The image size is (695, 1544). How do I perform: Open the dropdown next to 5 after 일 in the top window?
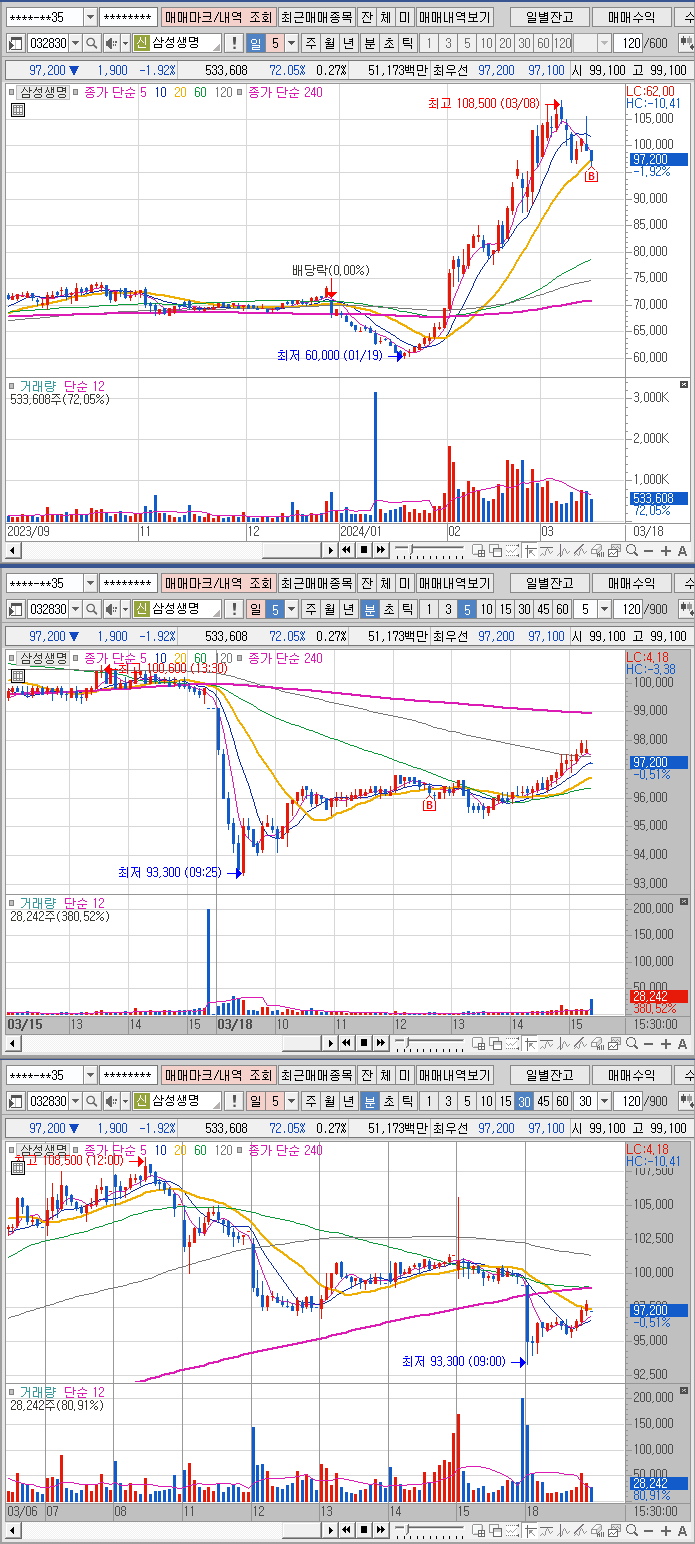(291, 43)
